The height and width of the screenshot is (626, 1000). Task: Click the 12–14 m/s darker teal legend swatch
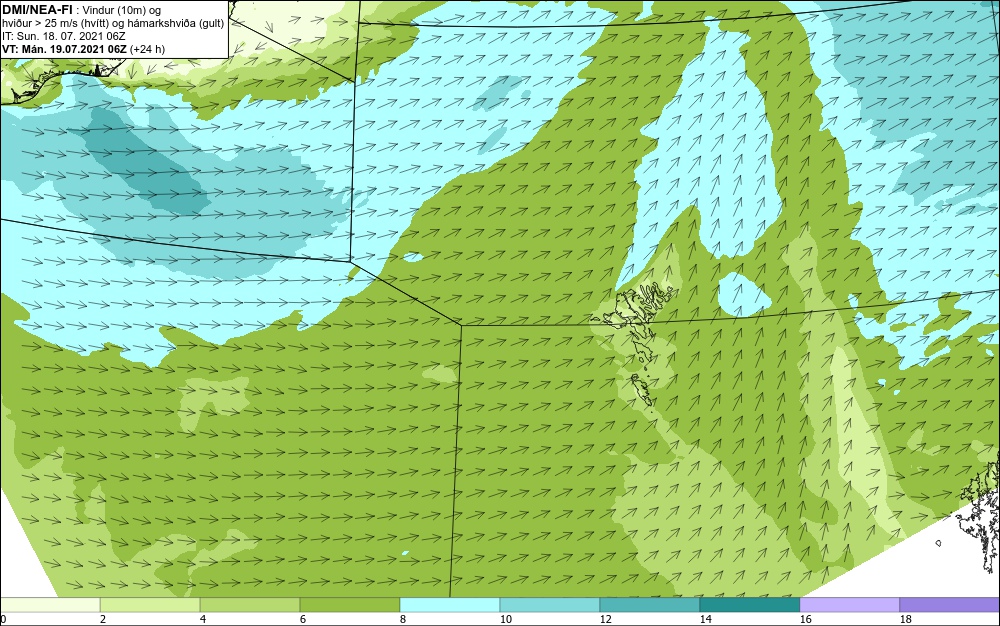point(649,605)
